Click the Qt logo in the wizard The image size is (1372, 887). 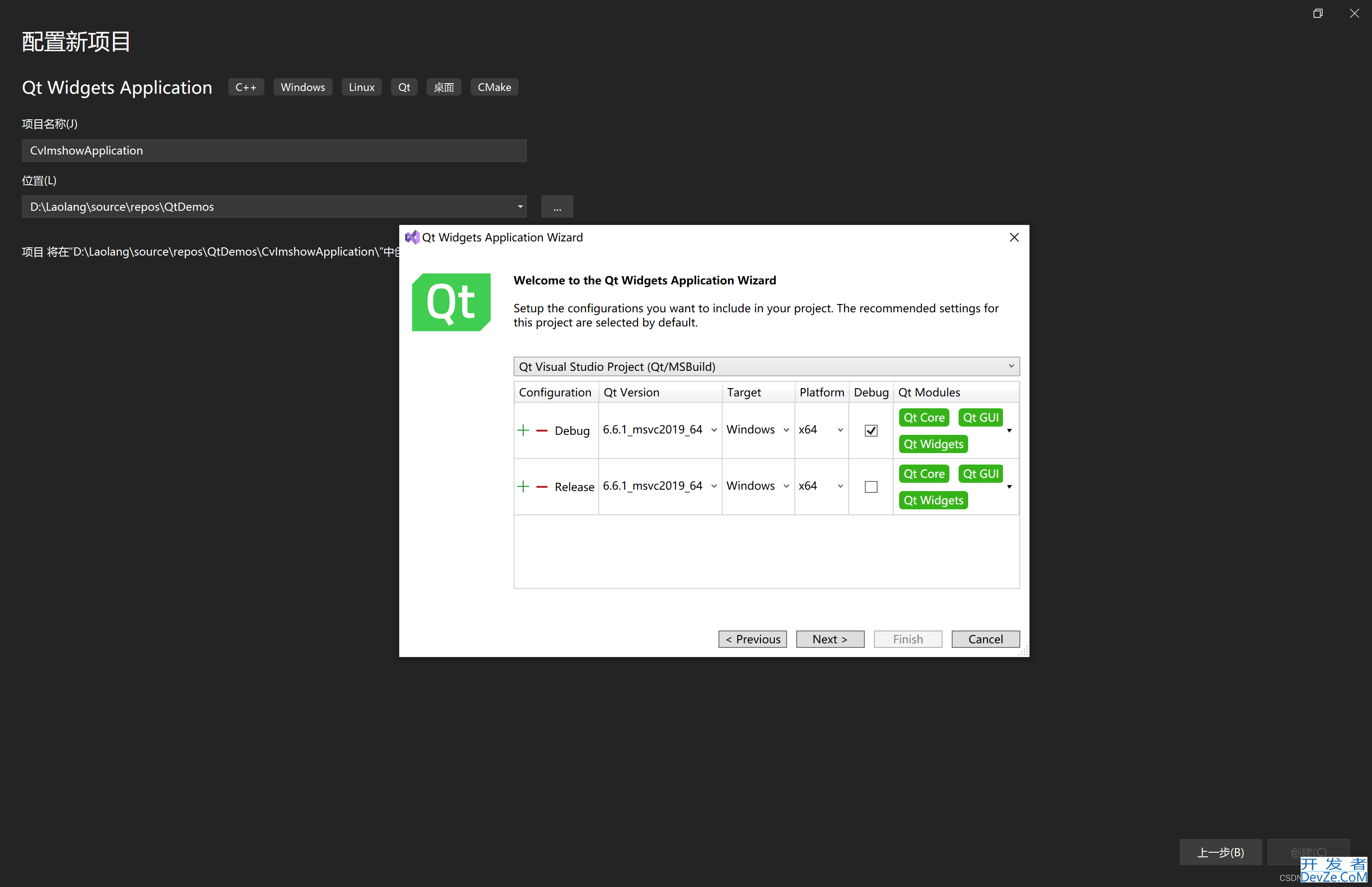point(451,302)
